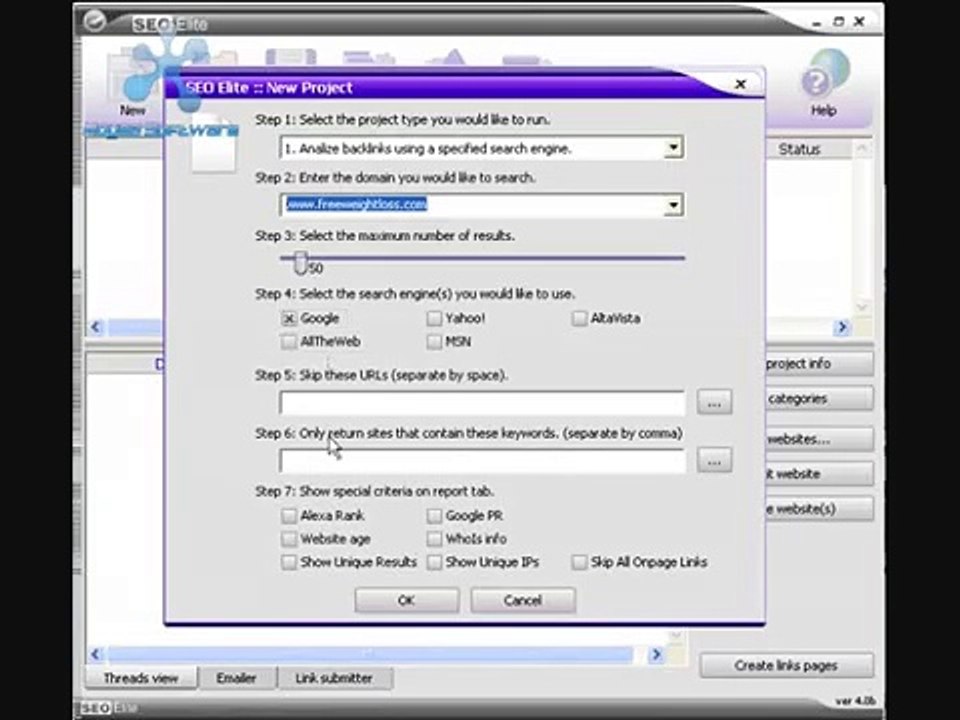960x720 pixels.
Task: Enable the Yahoo! search engine
Action: click(434, 318)
